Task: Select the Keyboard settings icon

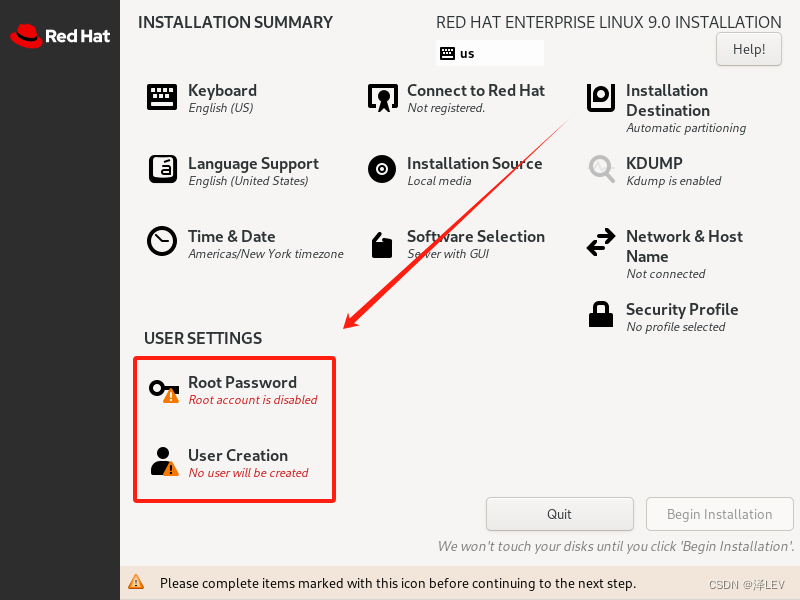Action: [x=161, y=97]
